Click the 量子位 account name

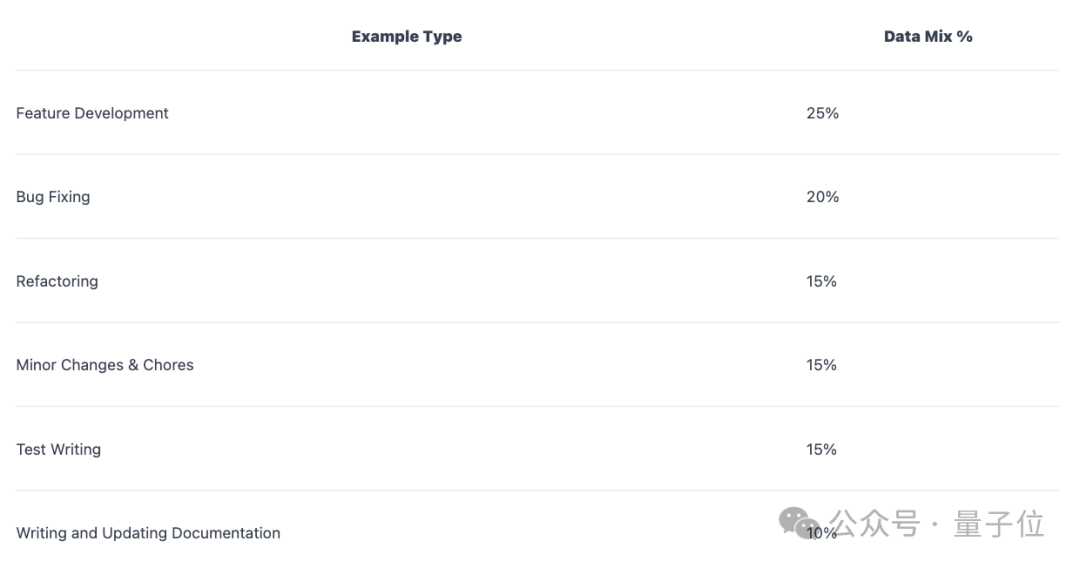[998, 524]
